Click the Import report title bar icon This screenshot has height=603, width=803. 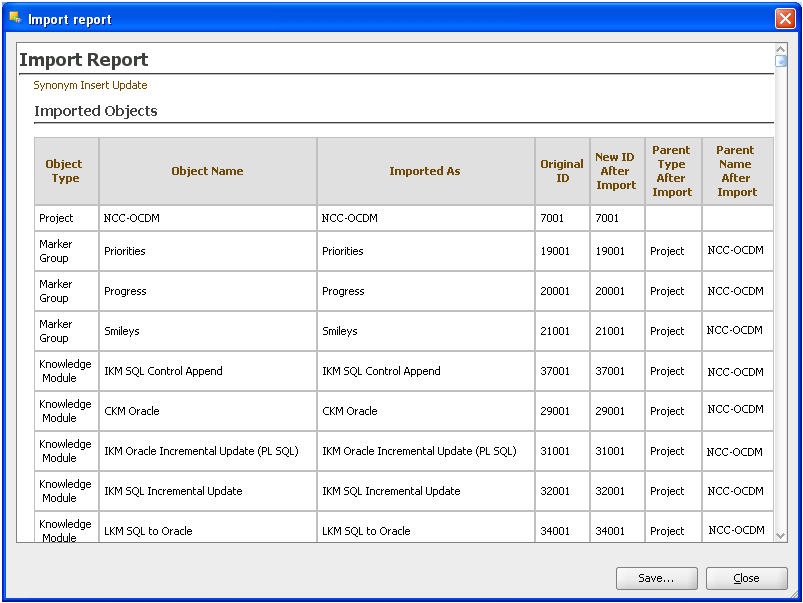[15, 18]
